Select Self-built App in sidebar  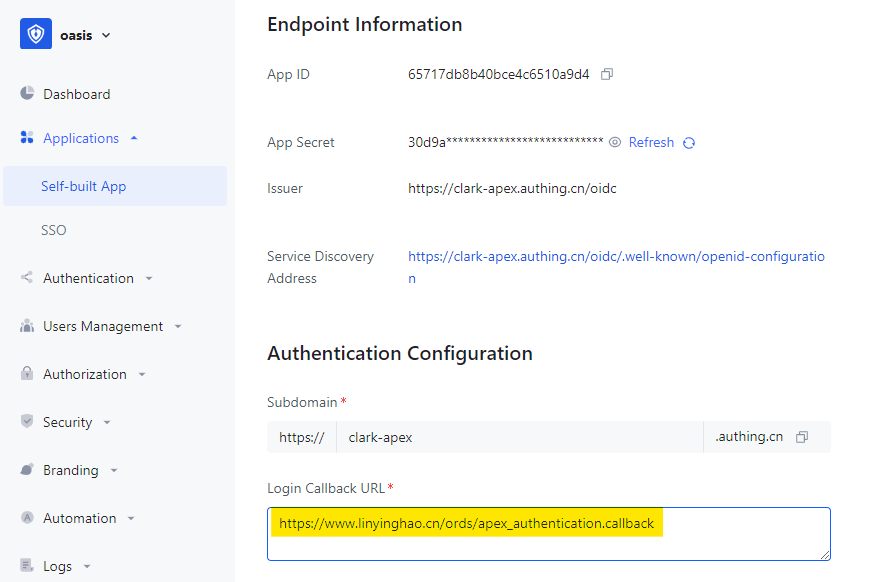(x=84, y=186)
